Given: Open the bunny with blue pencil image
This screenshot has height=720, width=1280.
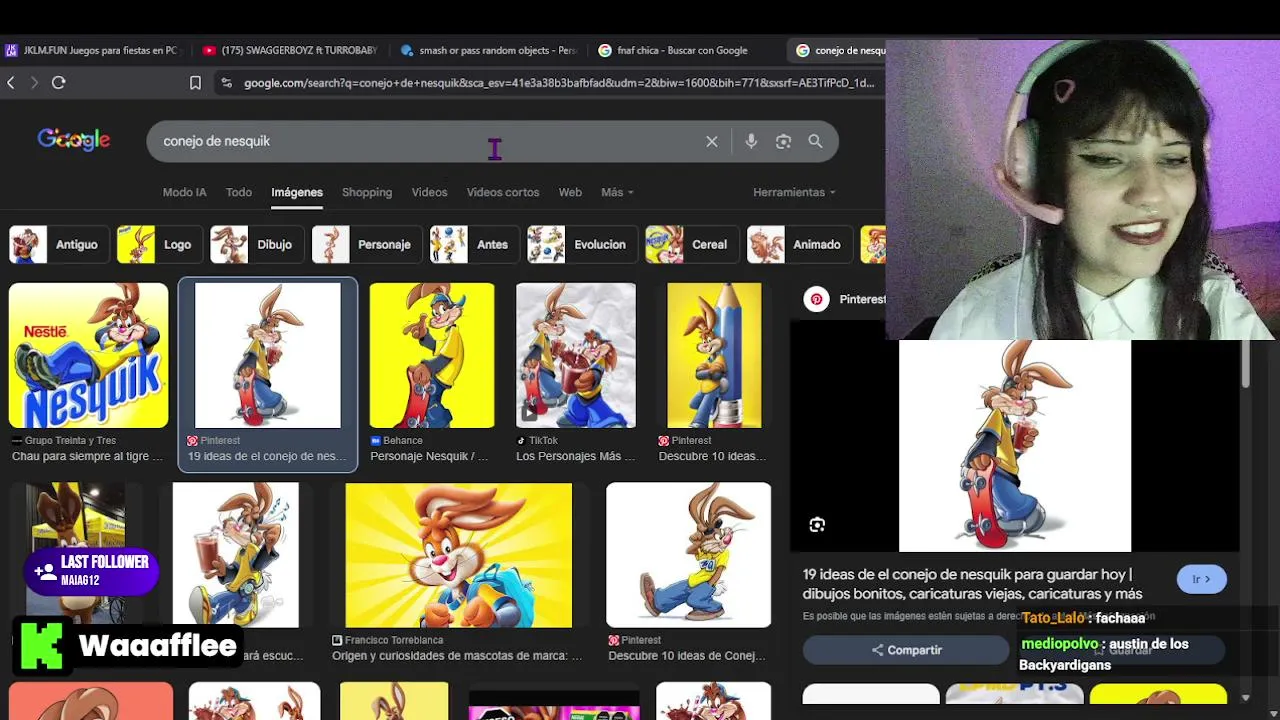Looking at the screenshot, I should (714, 355).
